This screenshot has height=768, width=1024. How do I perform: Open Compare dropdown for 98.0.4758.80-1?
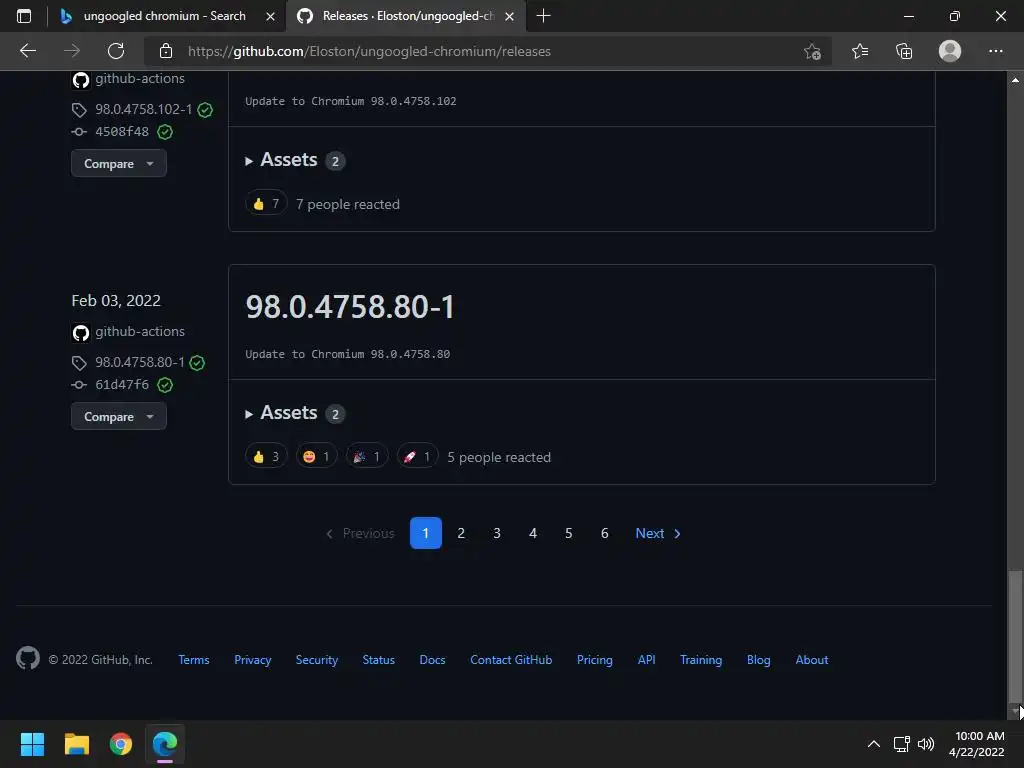tap(119, 416)
